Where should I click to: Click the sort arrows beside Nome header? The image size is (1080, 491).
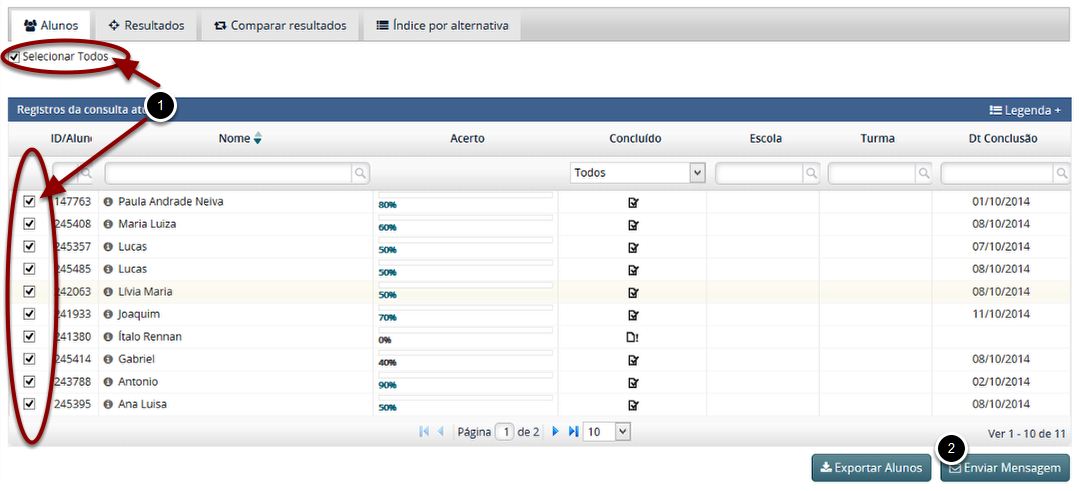257,139
